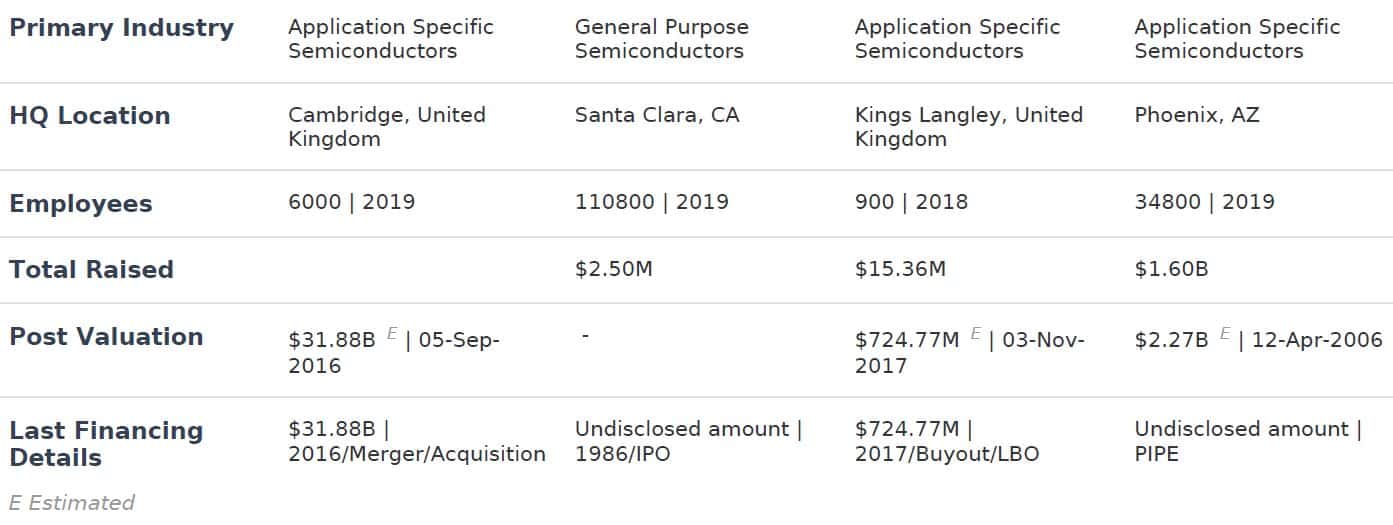The image size is (1393, 525).
Task: Click the 2016/Merger/Acquisition financing detail
Action: coord(417,454)
